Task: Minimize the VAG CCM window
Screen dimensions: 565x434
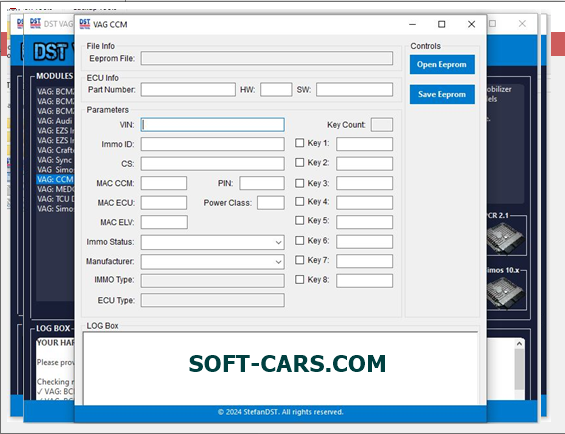Action: coord(413,24)
